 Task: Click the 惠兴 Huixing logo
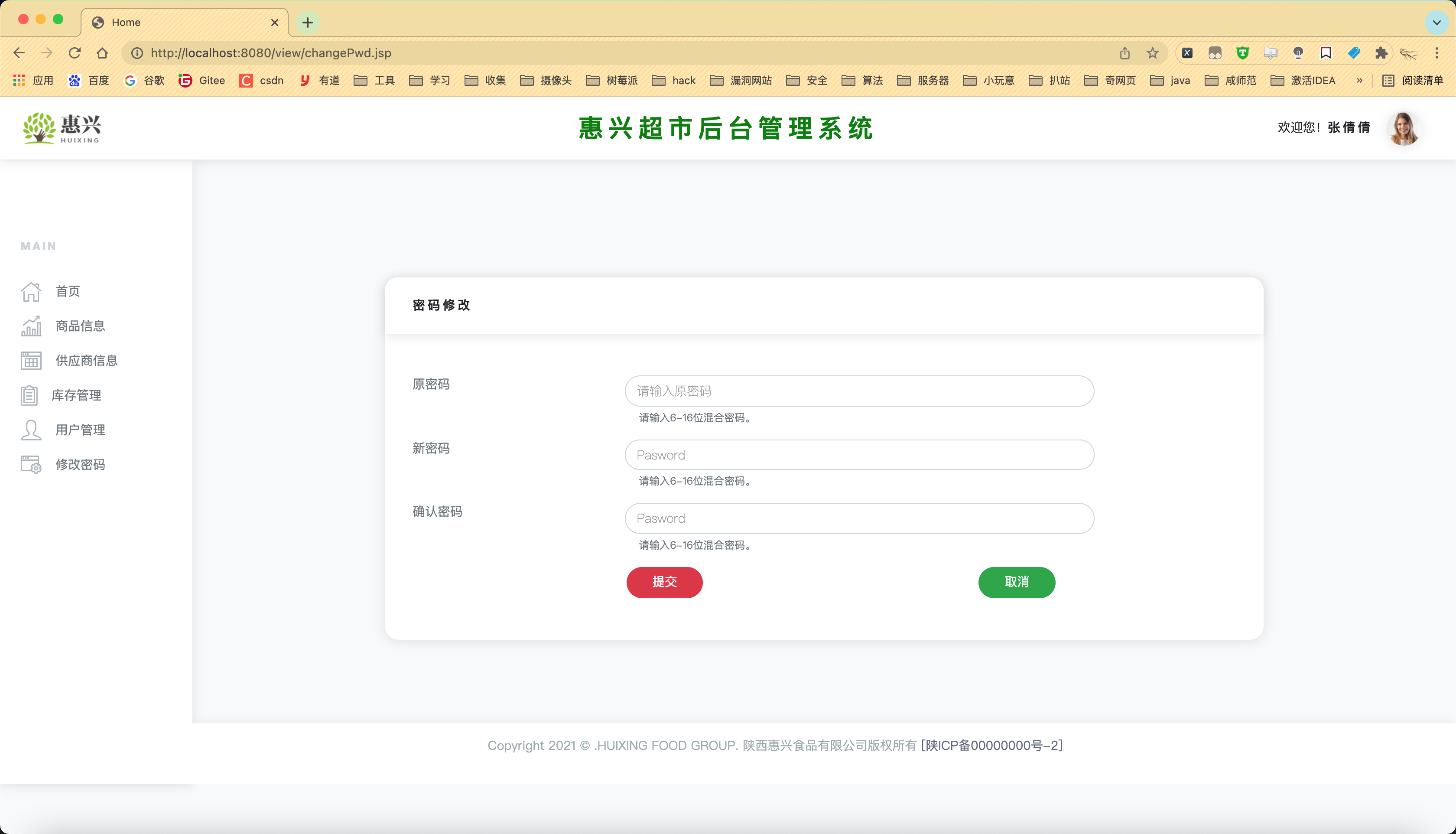(x=62, y=128)
